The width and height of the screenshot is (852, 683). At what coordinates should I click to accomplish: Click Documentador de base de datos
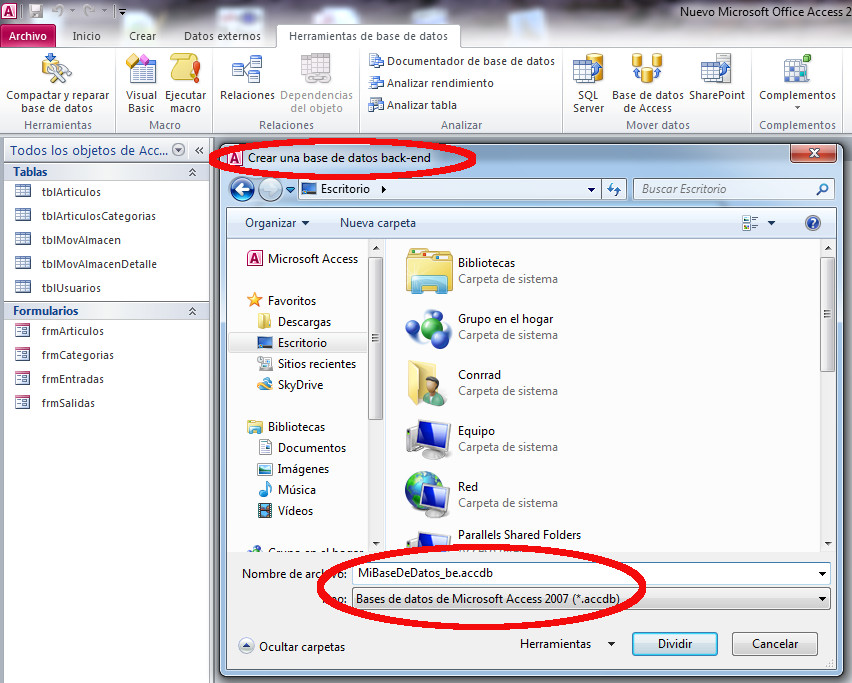[x=462, y=61]
